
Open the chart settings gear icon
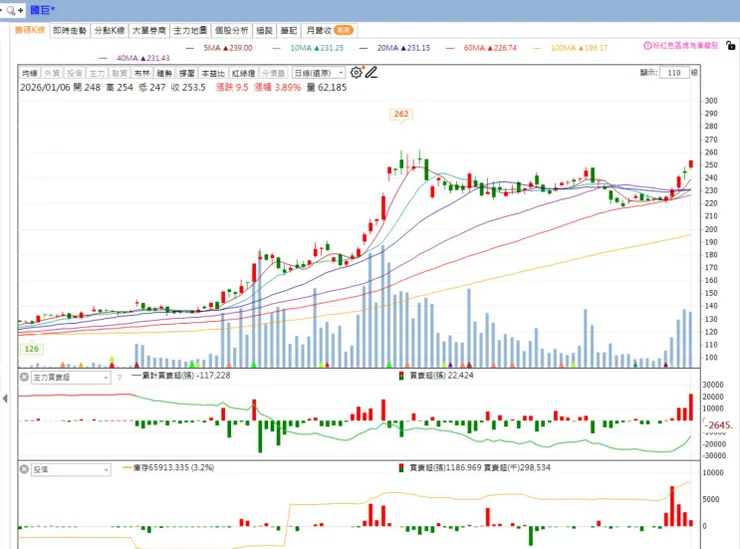356,72
